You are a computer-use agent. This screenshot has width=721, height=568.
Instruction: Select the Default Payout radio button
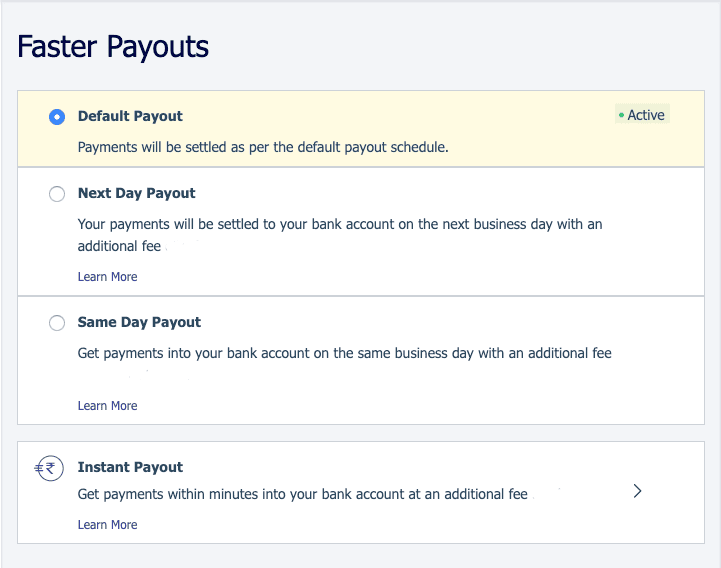click(57, 117)
